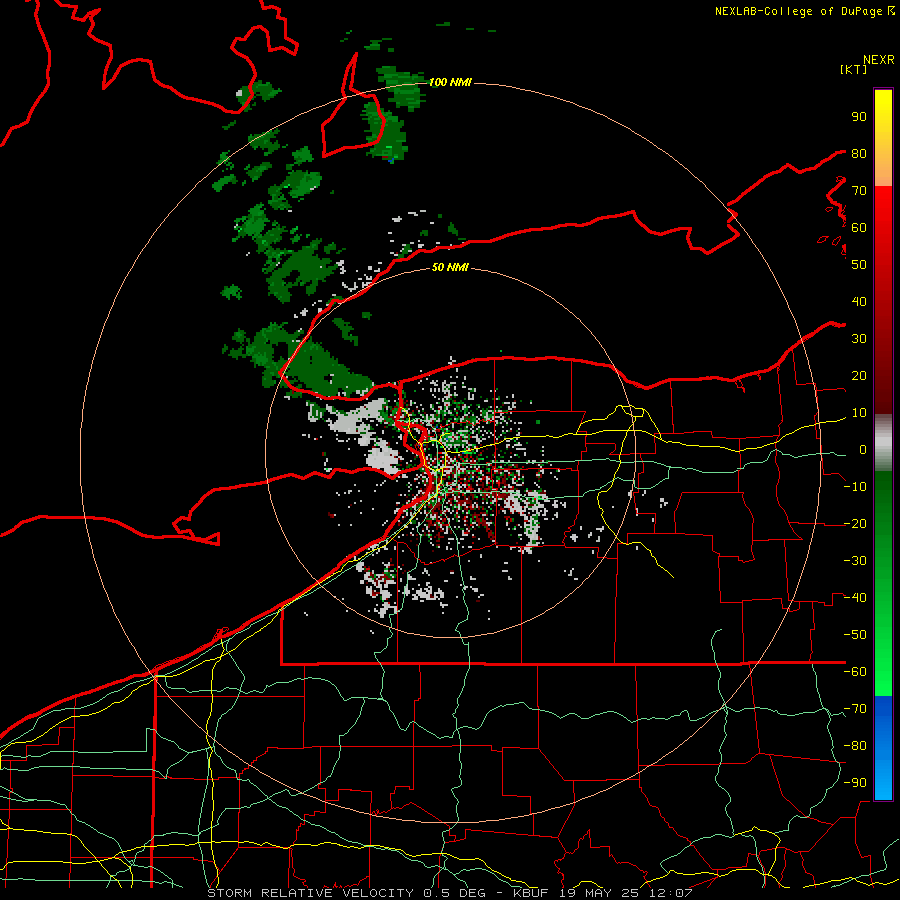
Task: Click the 40 value on velocity scale
Action: coord(859,301)
